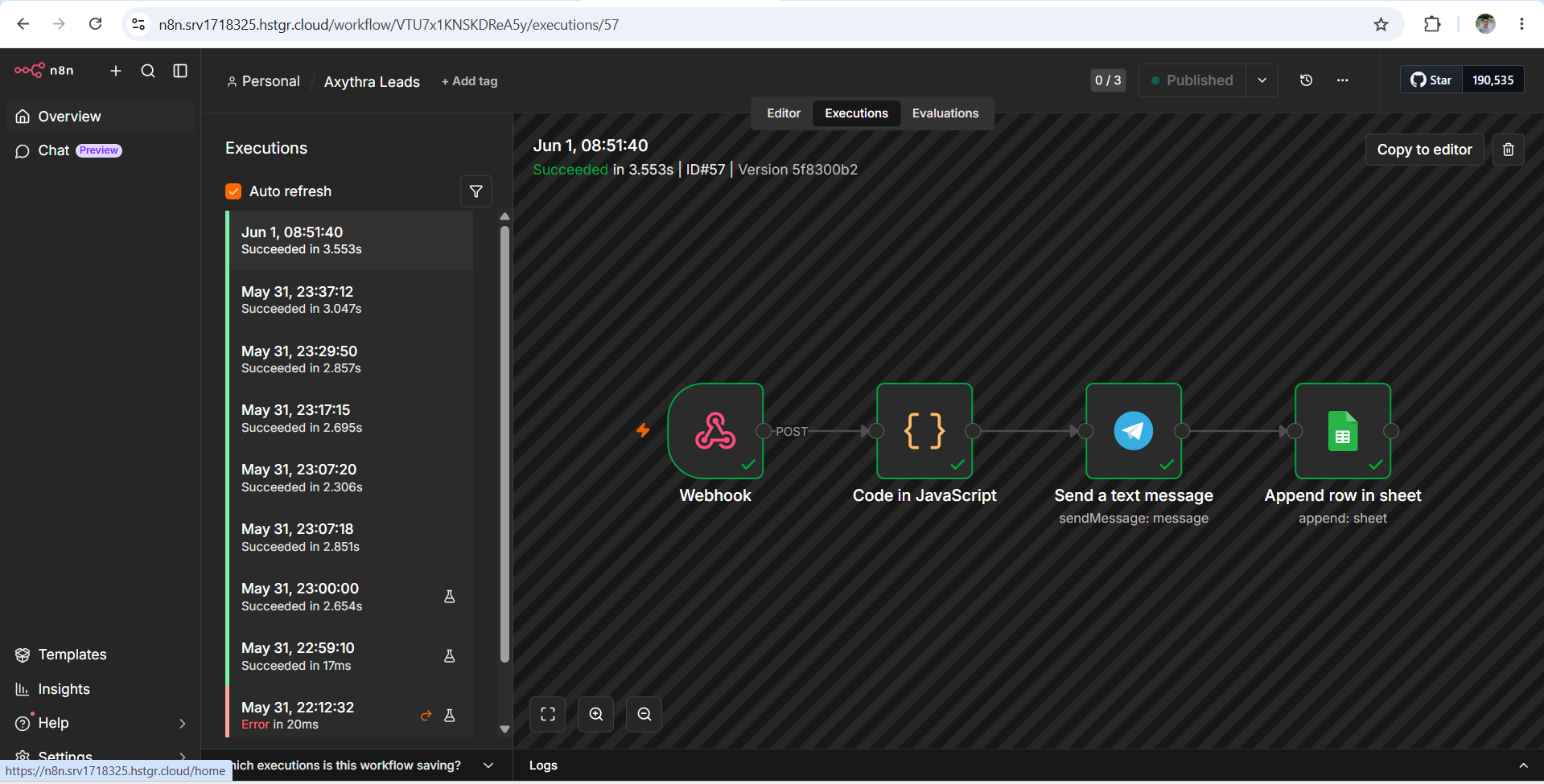1544x784 pixels.
Task: Click Add tag button
Action: [470, 81]
